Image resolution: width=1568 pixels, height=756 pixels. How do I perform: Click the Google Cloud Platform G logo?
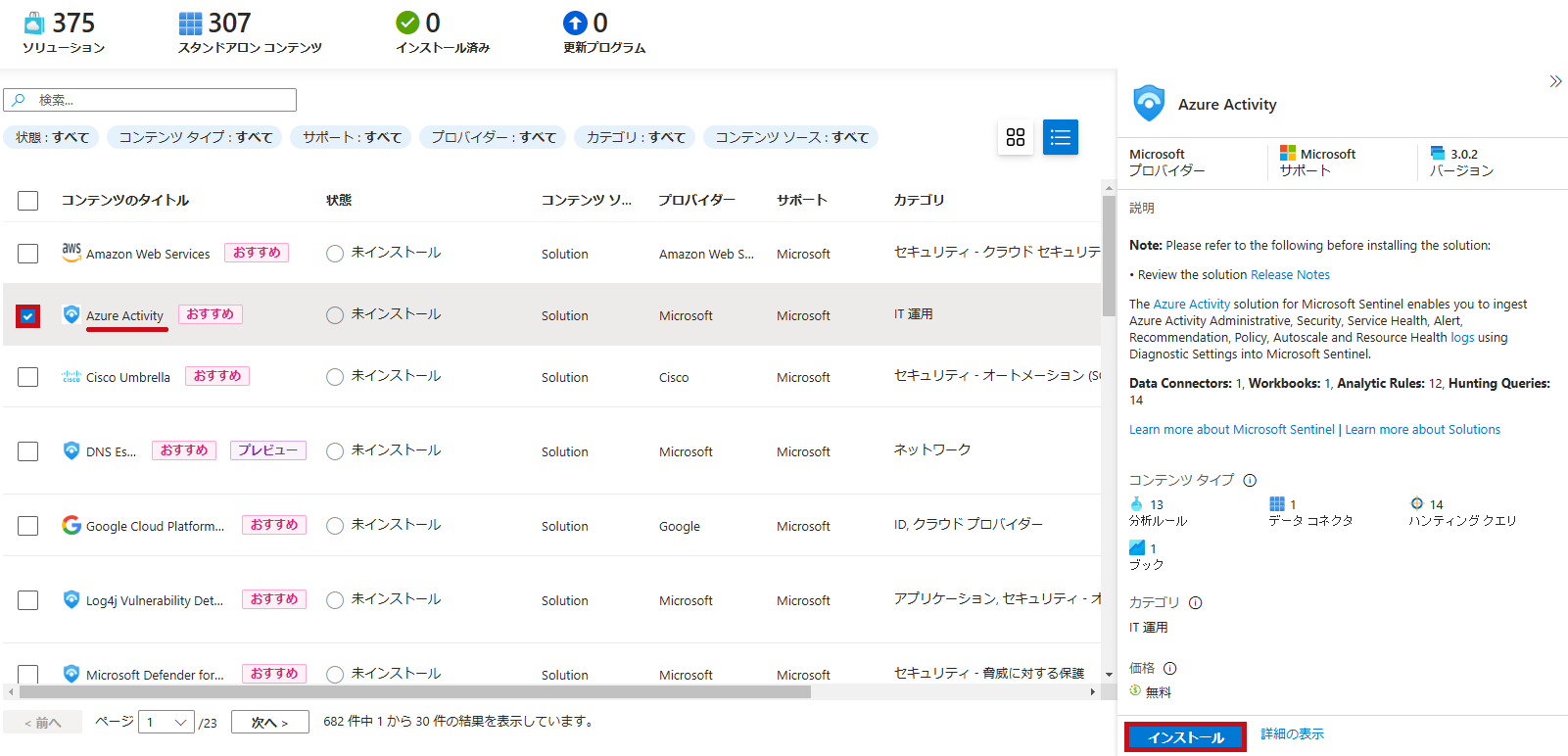click(71, 525)
